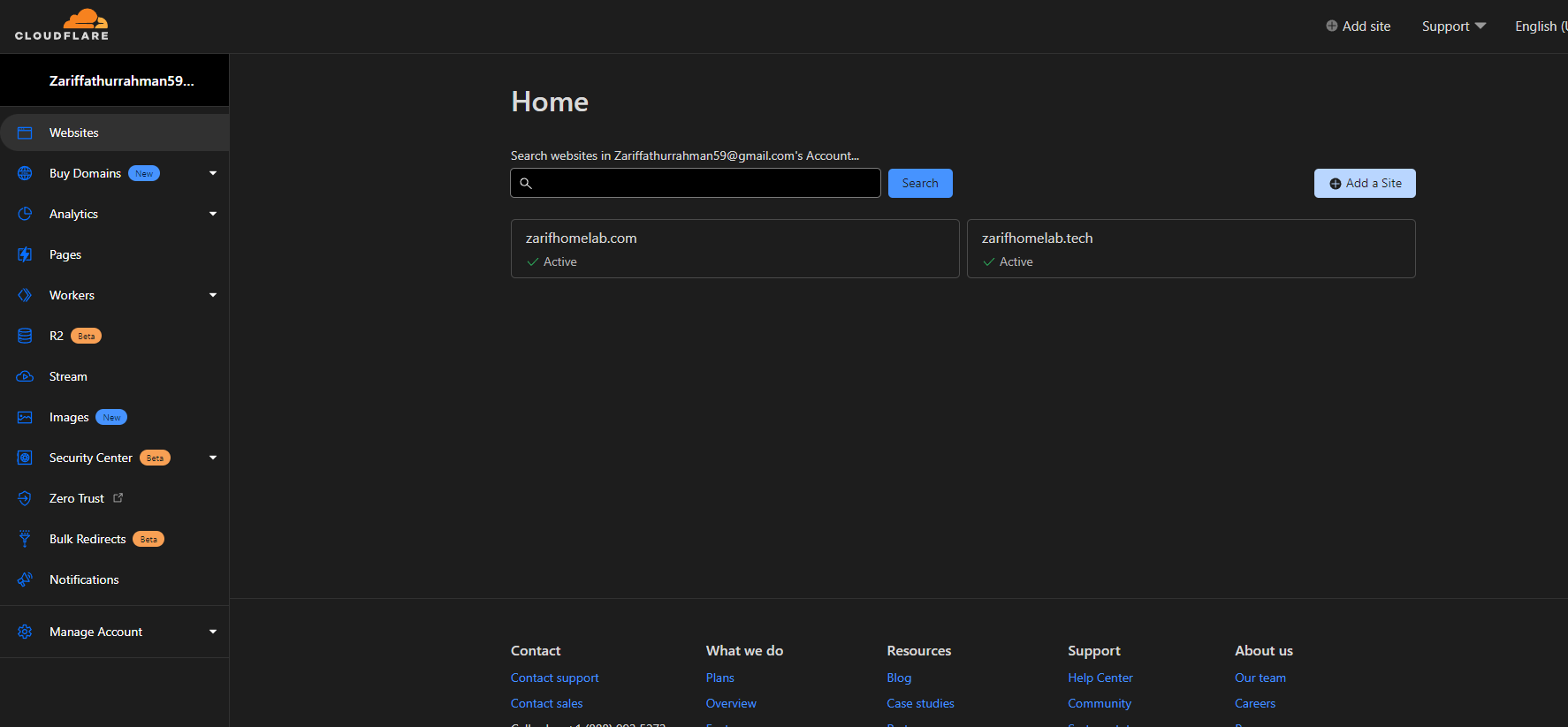Expand the Analytics submenu arrow

click(213, 214)
